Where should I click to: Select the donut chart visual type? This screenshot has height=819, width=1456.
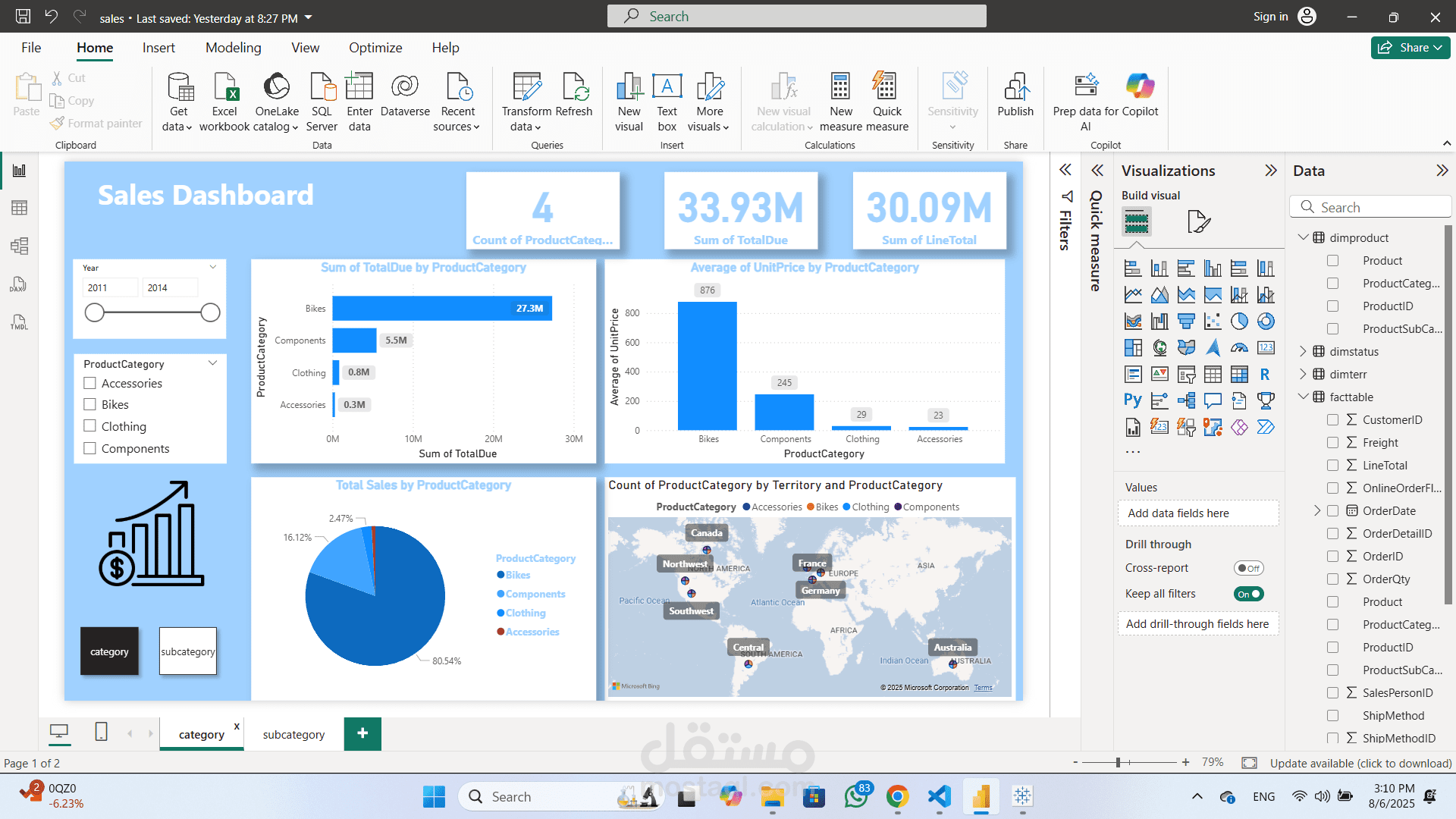pos(1266,322)
